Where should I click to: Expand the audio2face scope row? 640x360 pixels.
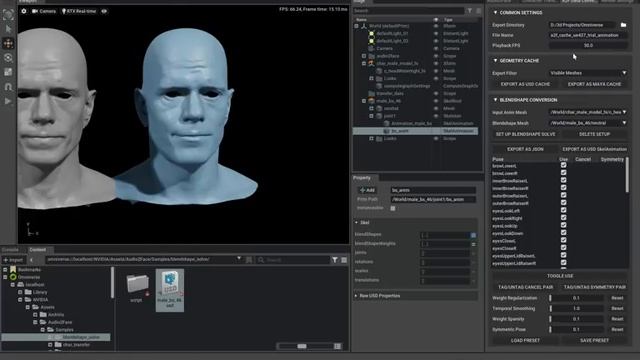click(364, 56)
